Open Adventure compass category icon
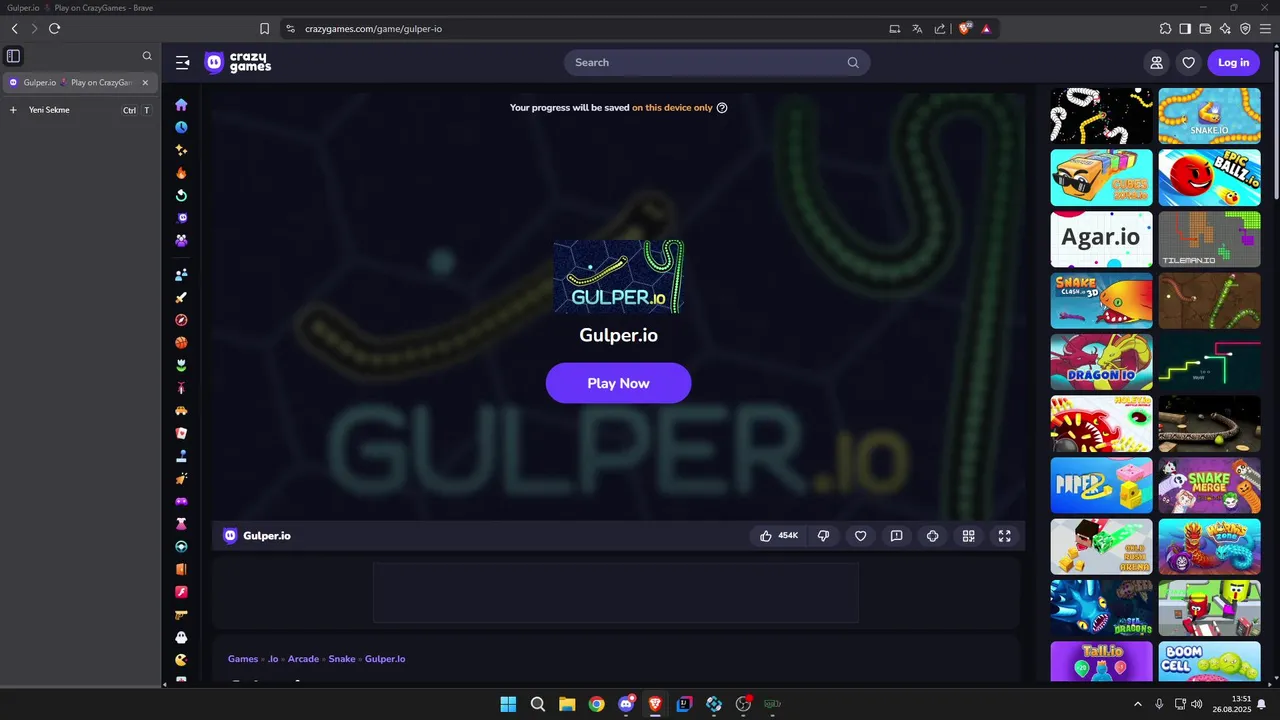The width and height of the screenshot is (1280, 720). coord(181,320)
